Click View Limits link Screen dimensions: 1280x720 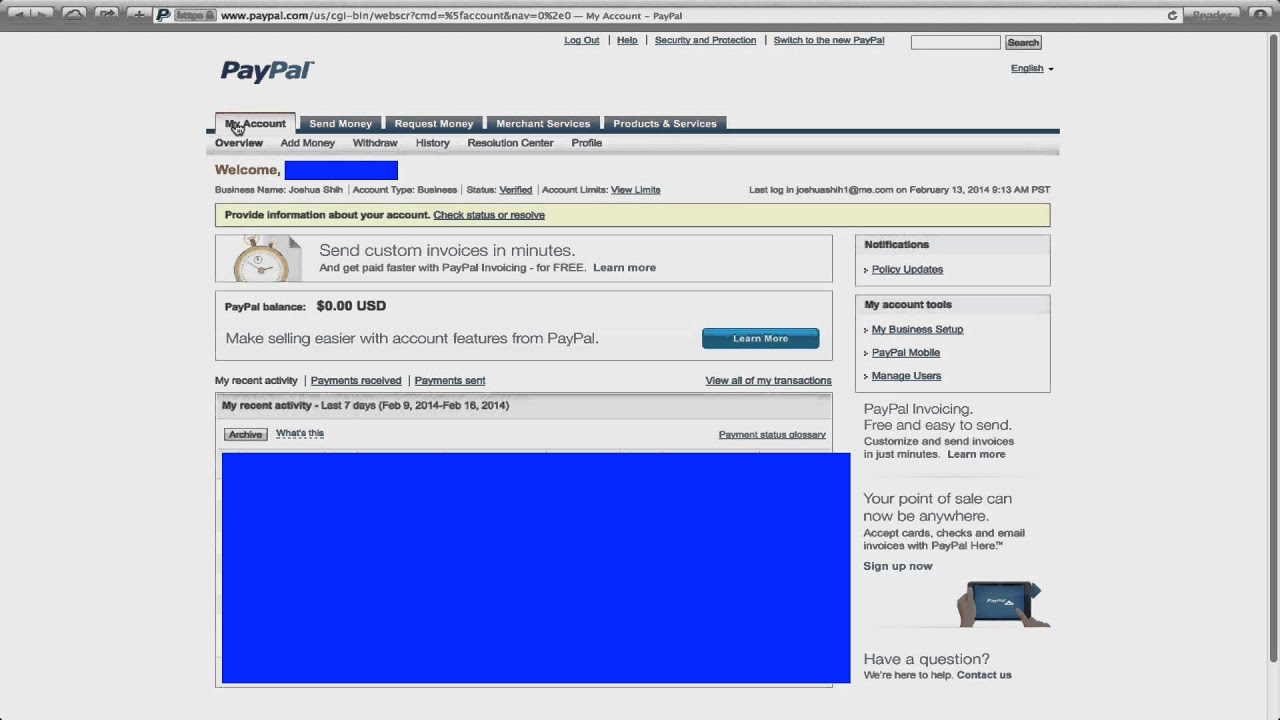[636, 190]
